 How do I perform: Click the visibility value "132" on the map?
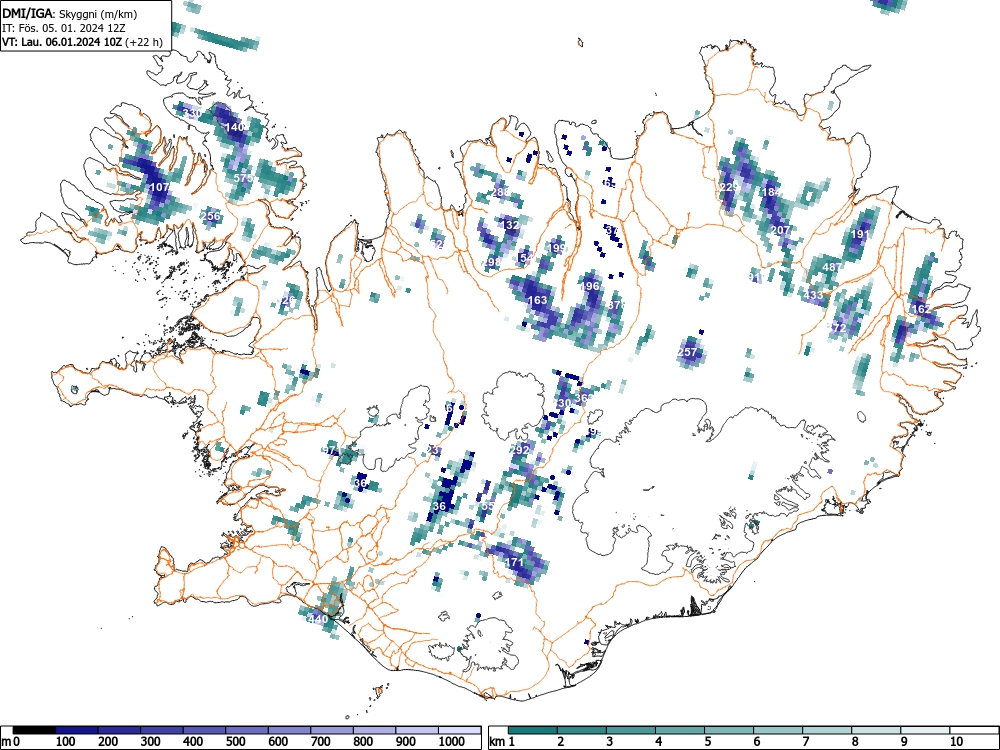point(510,225)
